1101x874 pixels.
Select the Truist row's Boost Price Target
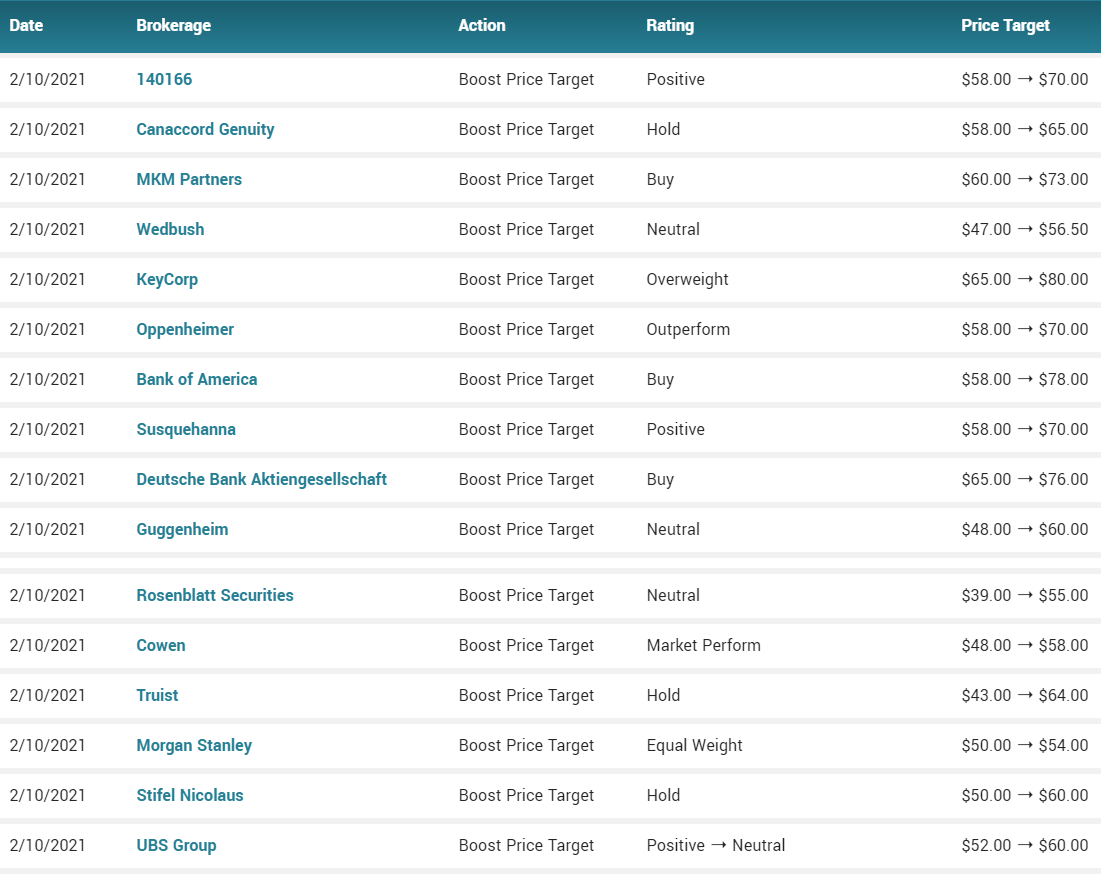click(526, 695)
